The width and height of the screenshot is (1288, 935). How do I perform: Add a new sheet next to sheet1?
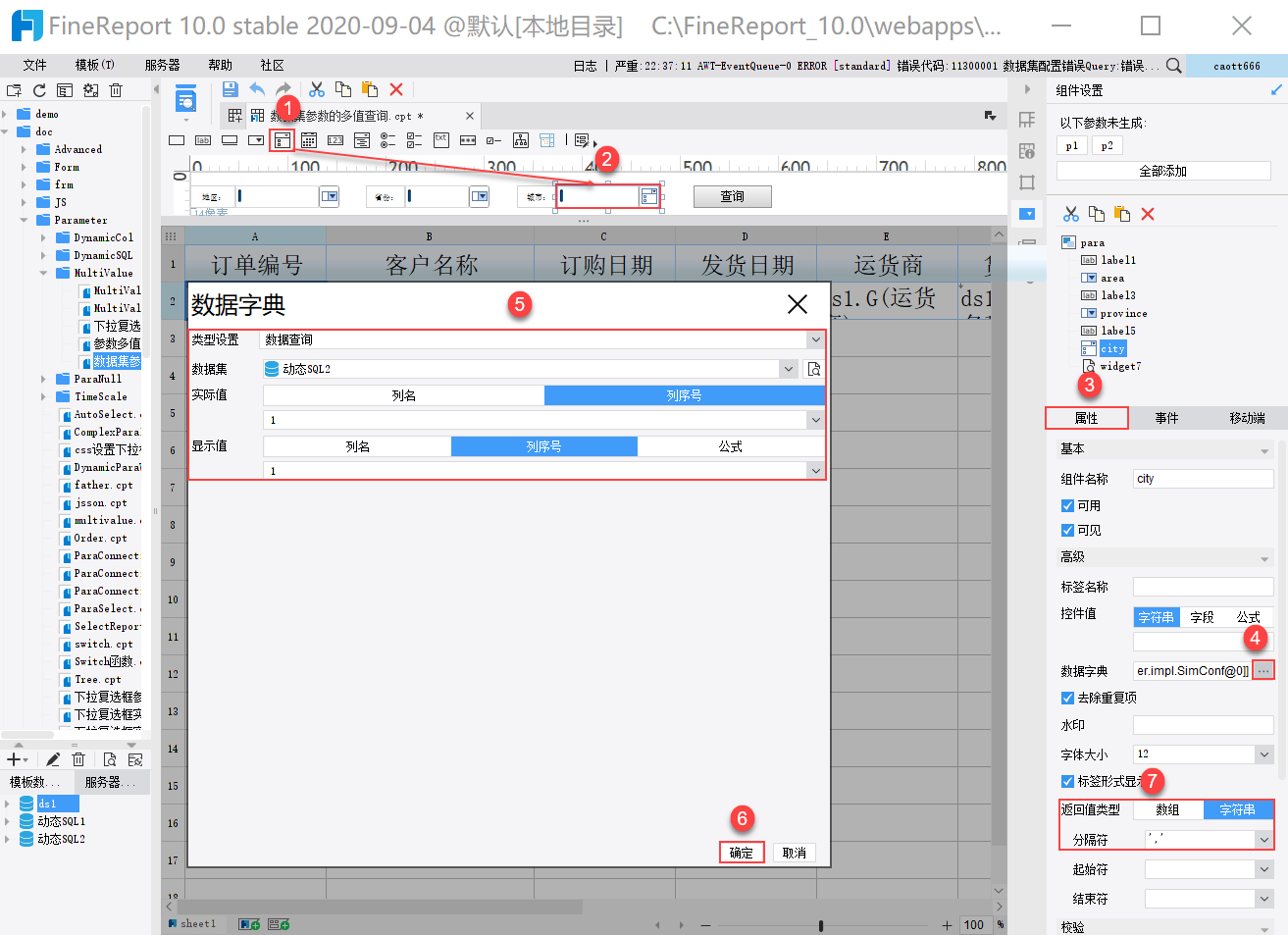click(249, 924)
